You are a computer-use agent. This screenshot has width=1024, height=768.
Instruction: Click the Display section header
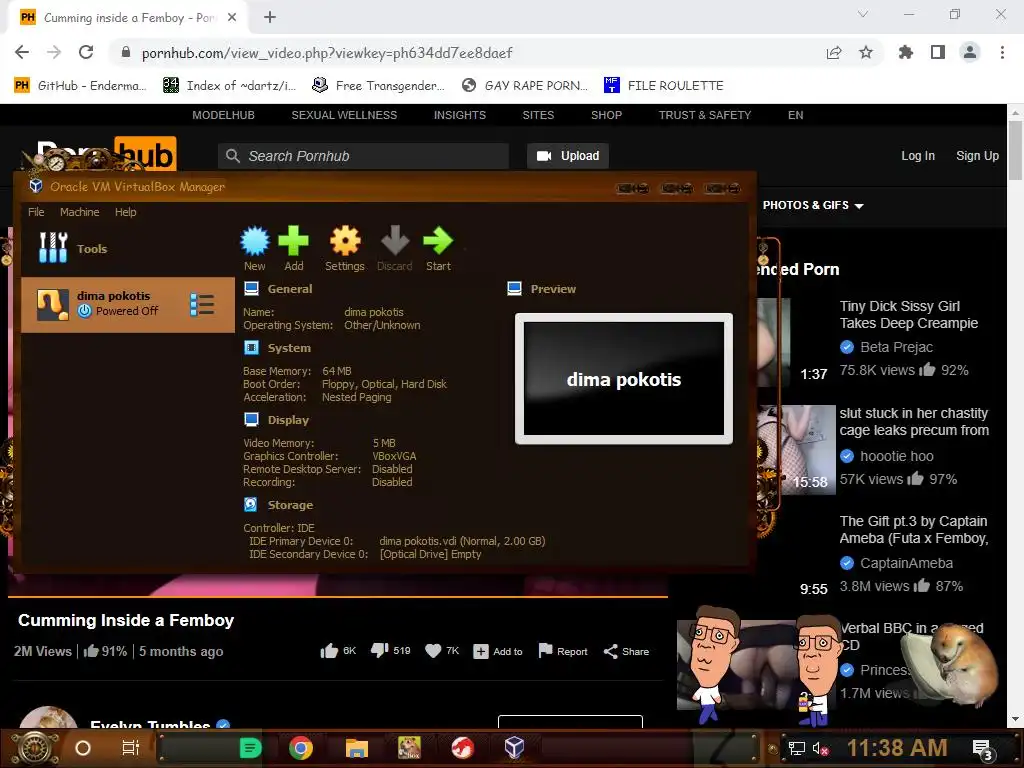[288, 420]
